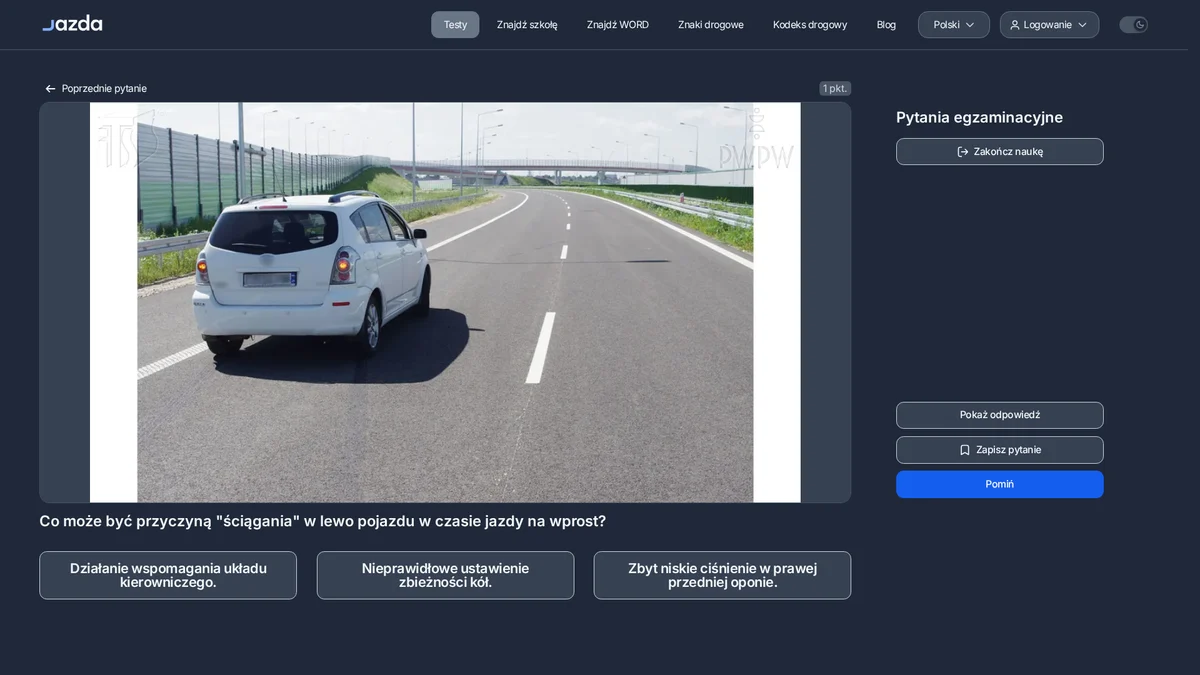Click the Pytania egzaminacyjne heading
The height and width of the screenshot is (675, 1200).
pos(979,118)
